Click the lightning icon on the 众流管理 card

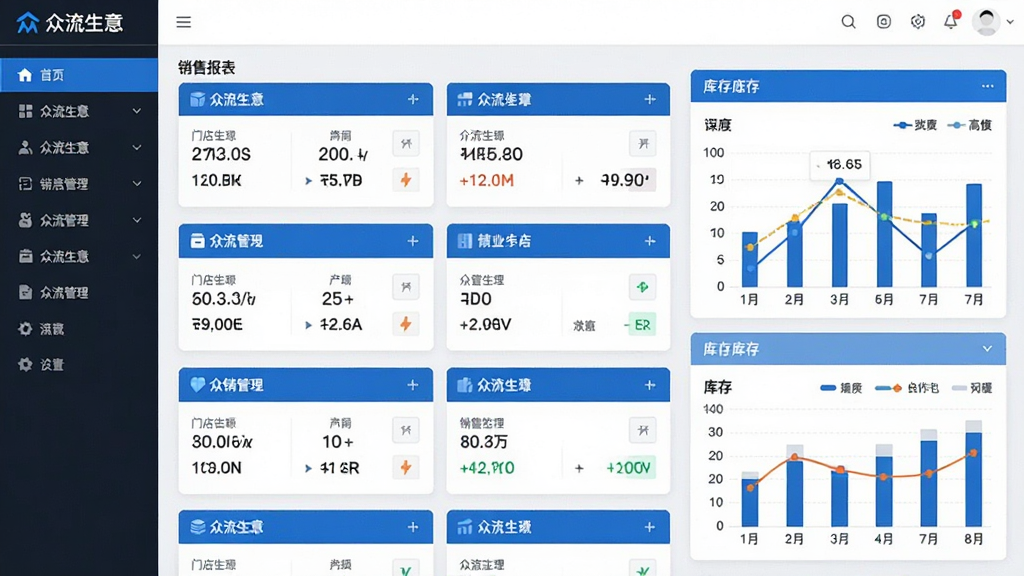406,324
